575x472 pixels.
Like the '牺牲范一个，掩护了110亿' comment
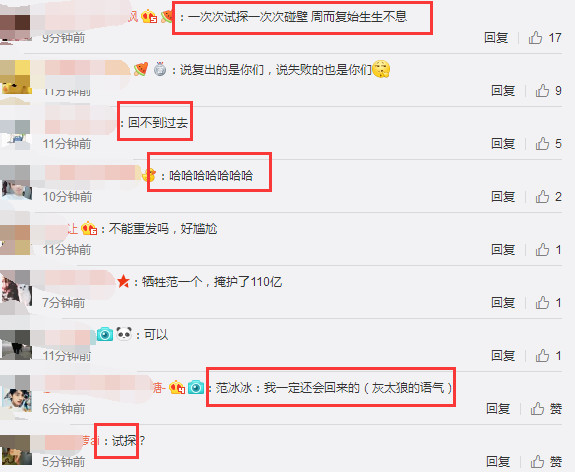tap(542, 303)
